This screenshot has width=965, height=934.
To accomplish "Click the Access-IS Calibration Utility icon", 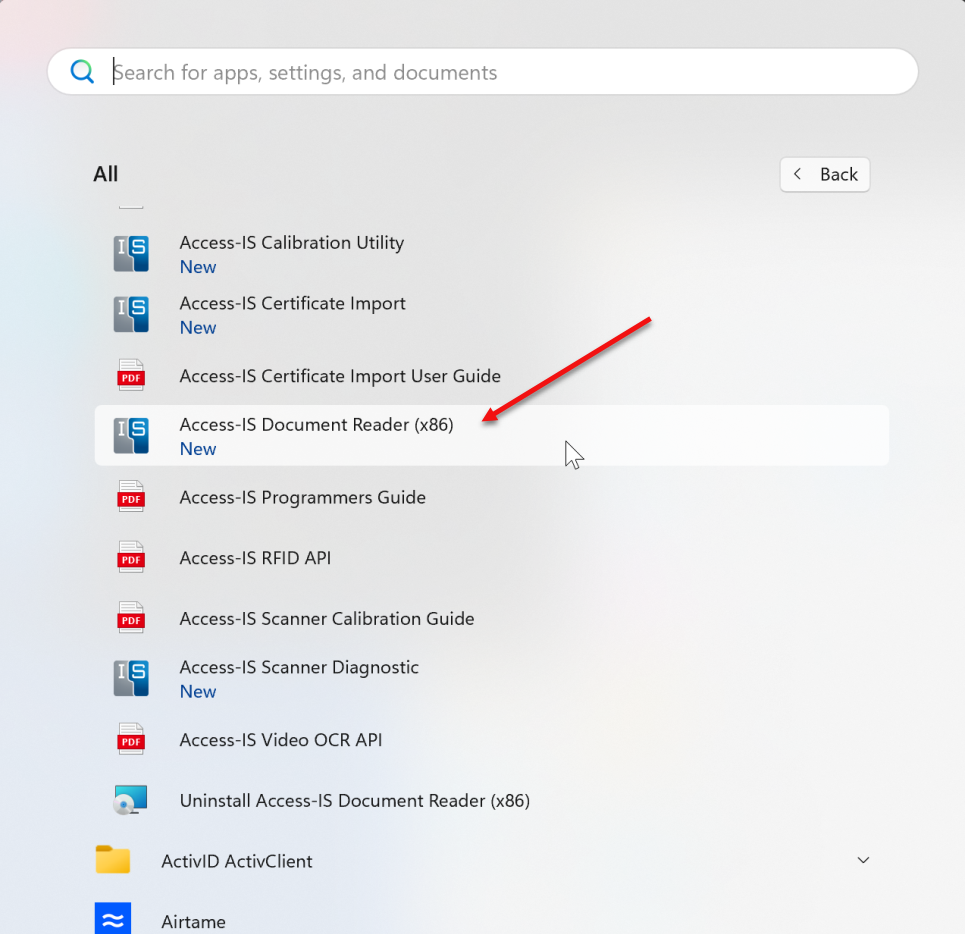I will (131, 253).
